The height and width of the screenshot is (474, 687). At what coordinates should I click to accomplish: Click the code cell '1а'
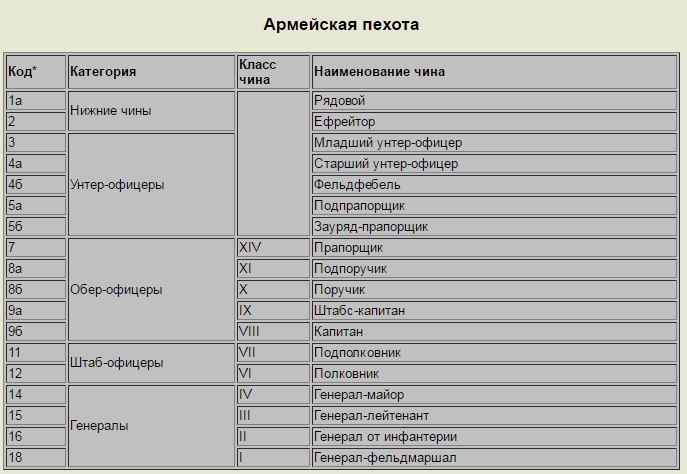click(36, 101)
